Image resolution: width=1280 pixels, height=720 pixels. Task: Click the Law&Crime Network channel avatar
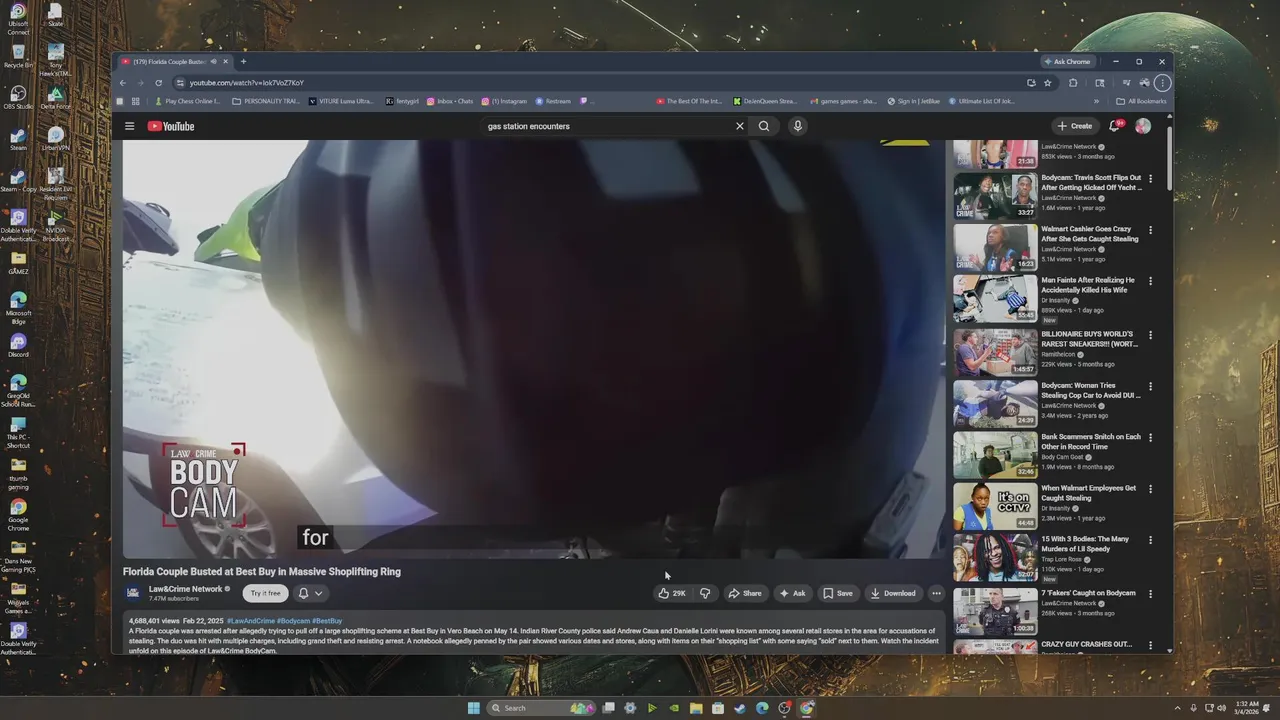(132, 593)
